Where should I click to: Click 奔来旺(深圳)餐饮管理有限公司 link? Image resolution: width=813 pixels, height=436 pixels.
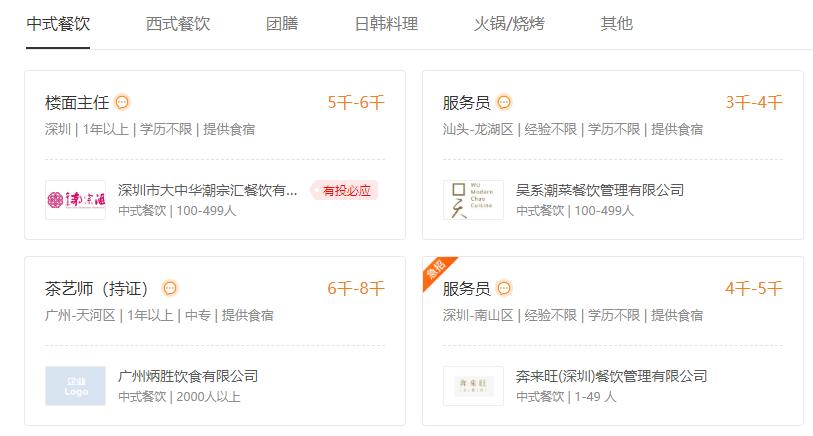pos(612,376)
